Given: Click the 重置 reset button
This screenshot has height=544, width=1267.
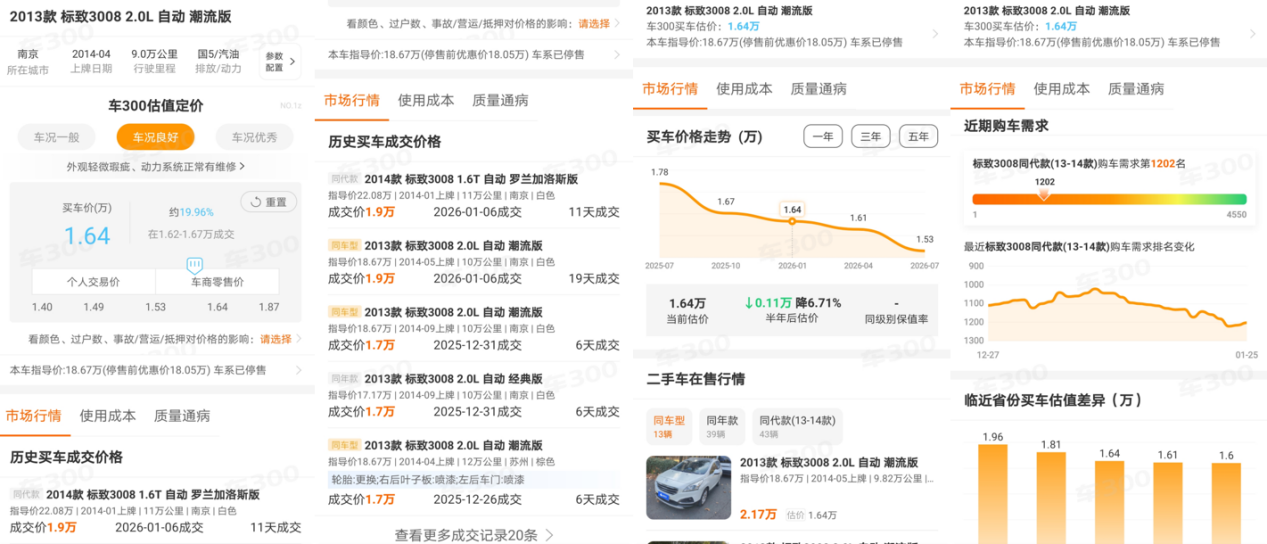Looking at the screenshot, I should (269, 202).
